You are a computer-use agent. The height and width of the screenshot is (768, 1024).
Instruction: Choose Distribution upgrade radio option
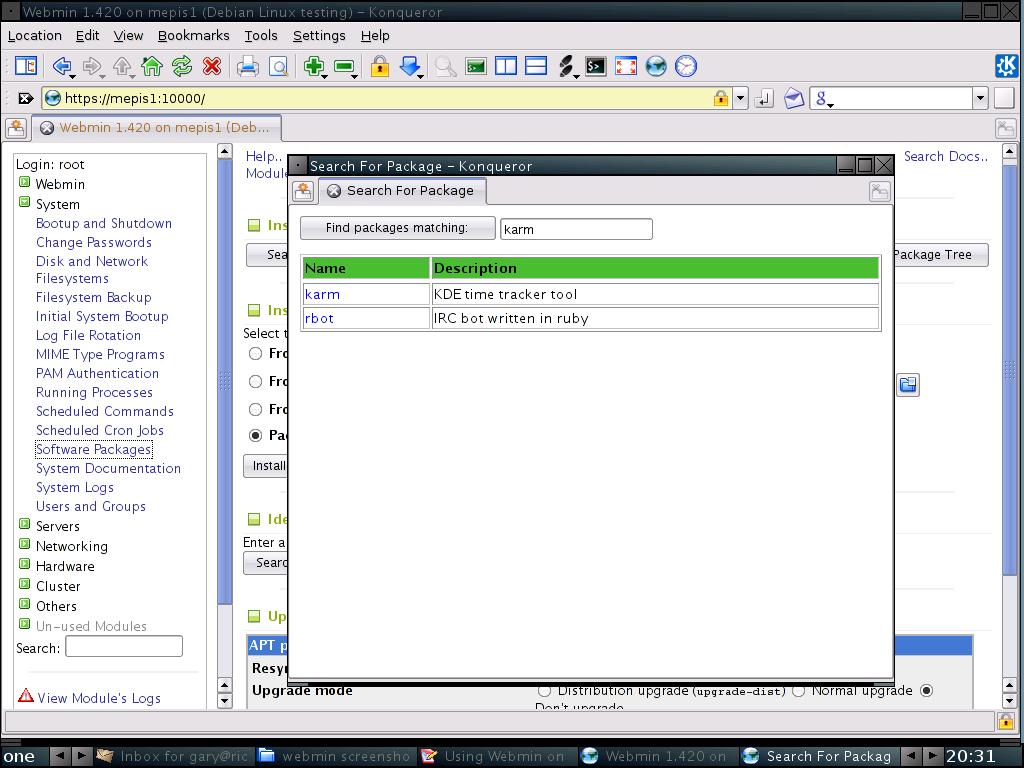tap(544, 690)
